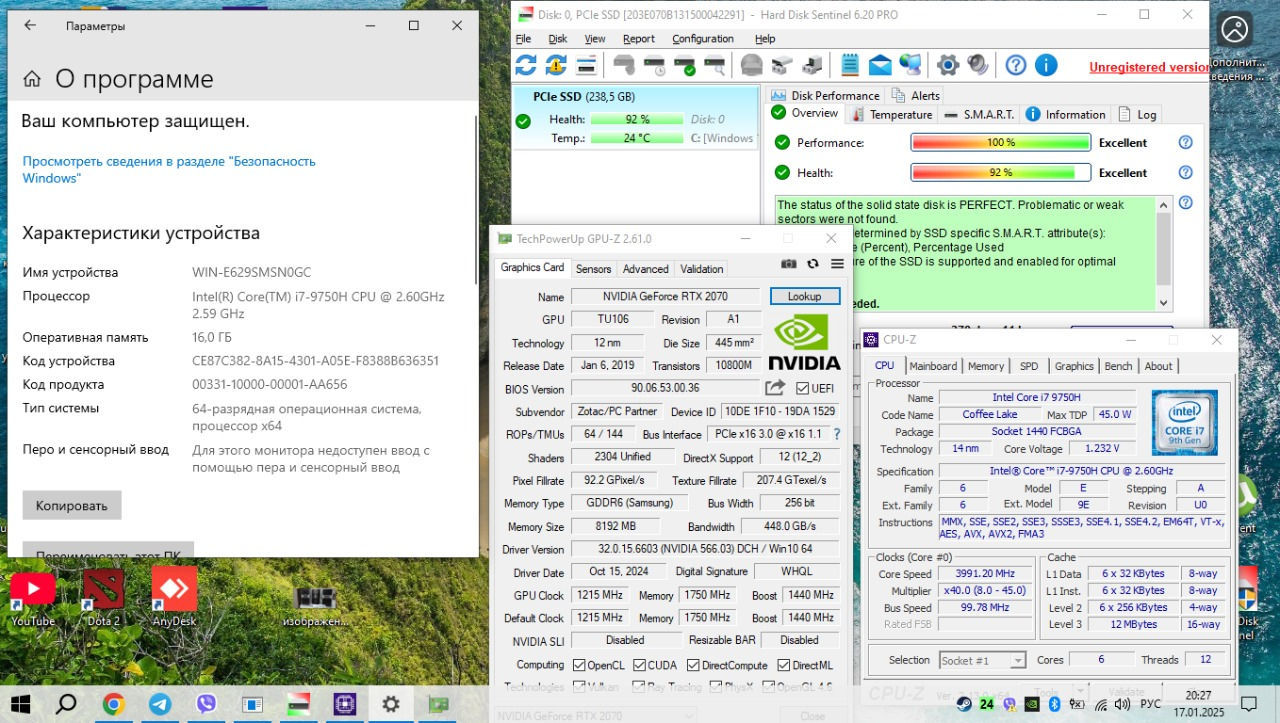1280x723 pixels.
Task: Click the Копировать button in Settings
Action: 72,505
